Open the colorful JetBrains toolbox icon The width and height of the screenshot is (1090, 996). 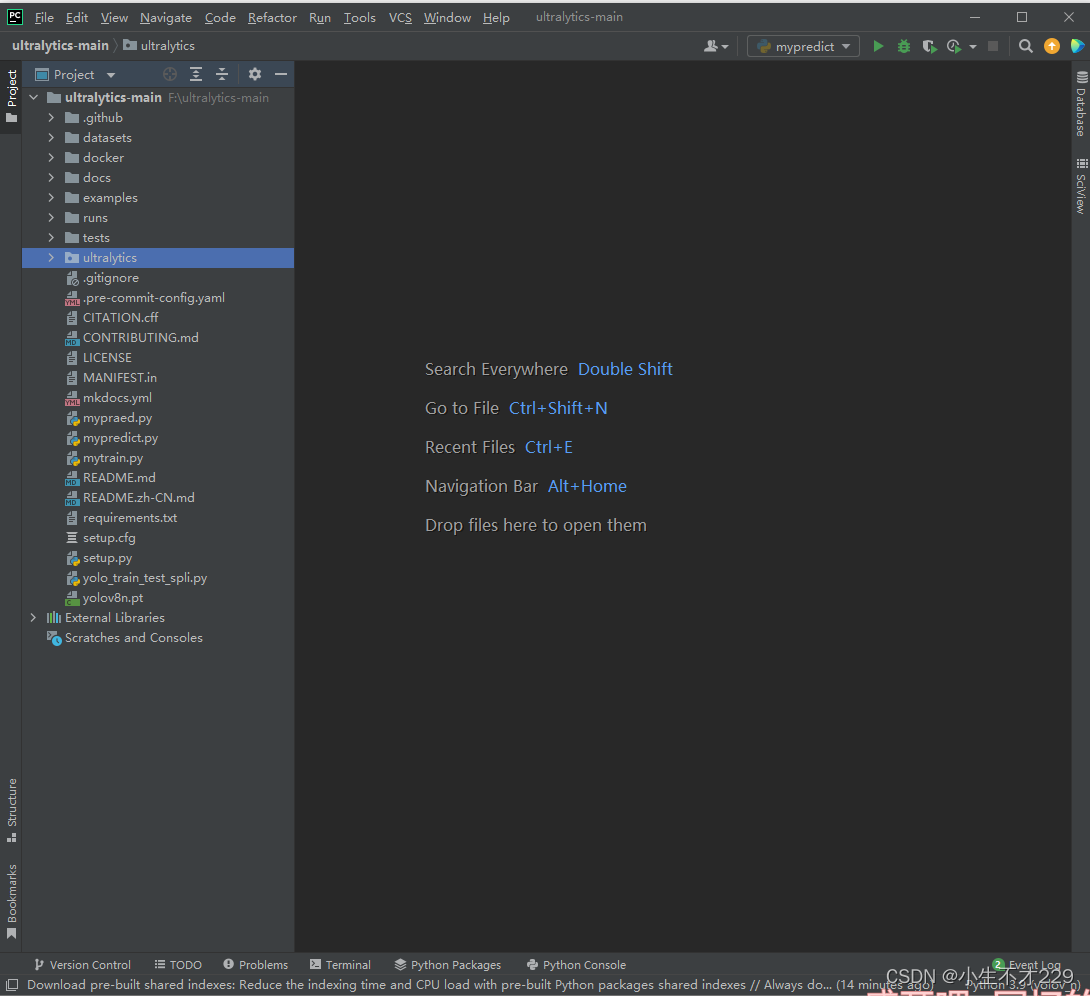(1077, 46)
